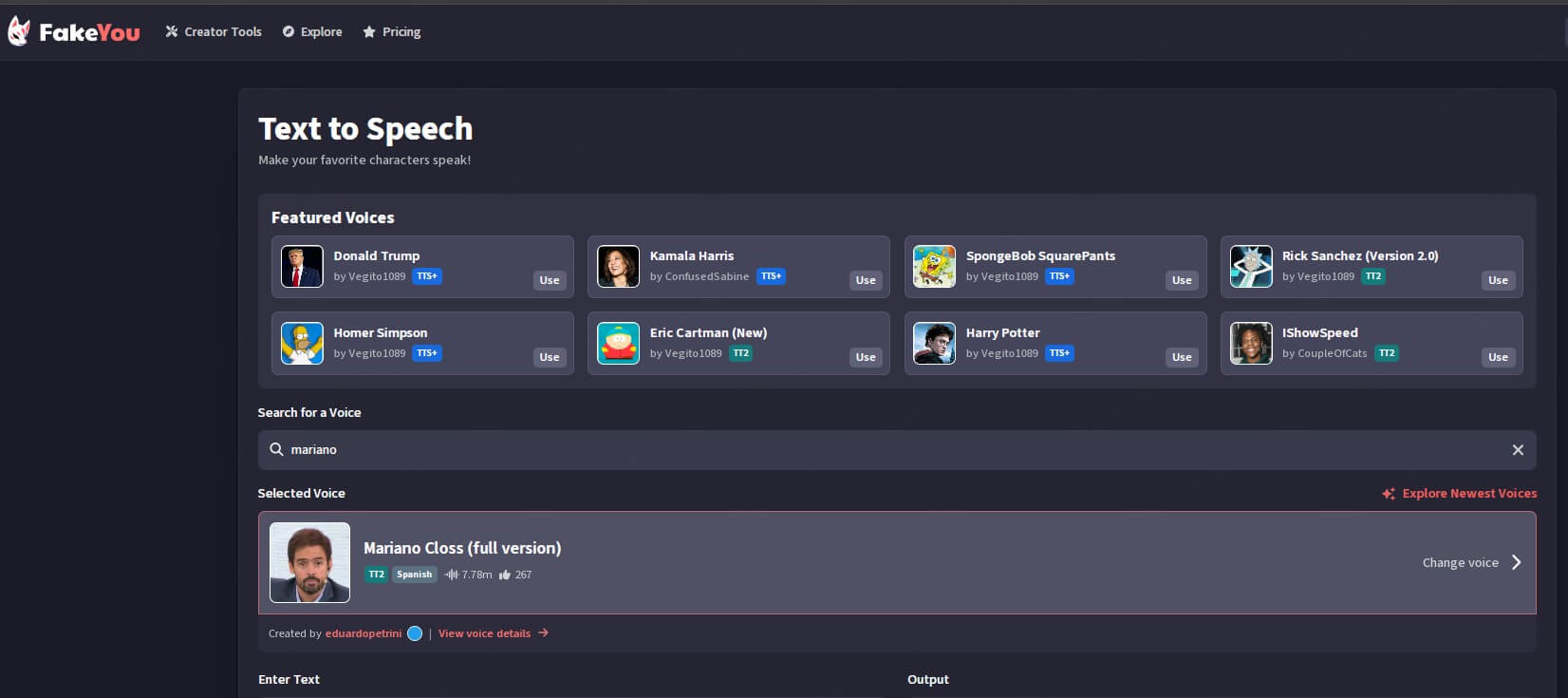Click the 'by ConfusedSabine' author text
The height and width of the screenshot is (698, 1568).
700,276
